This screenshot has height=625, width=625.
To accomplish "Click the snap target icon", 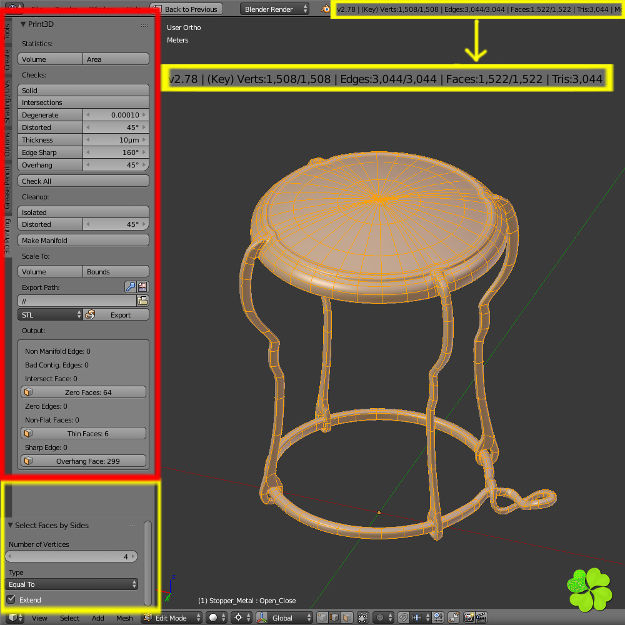I will 437,617.
